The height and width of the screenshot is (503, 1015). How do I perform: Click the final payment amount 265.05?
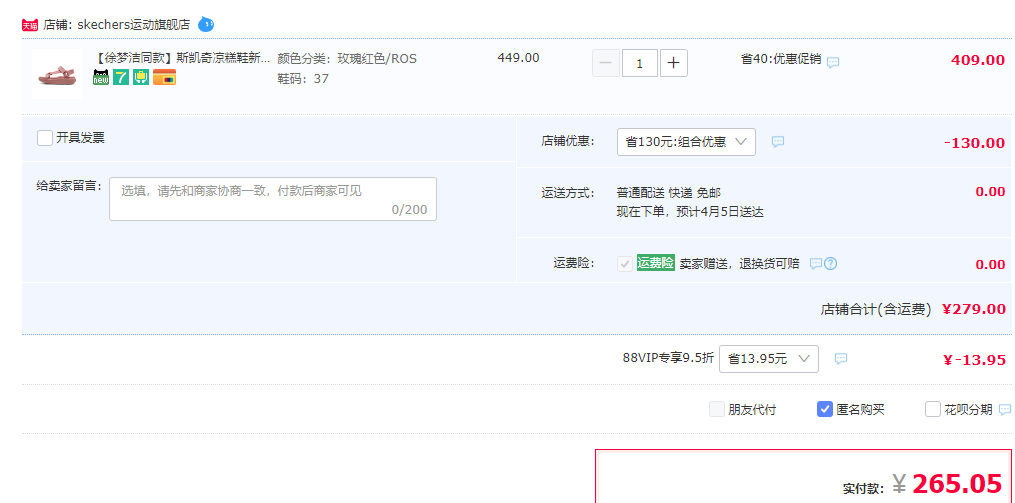[x=957, y=483]
